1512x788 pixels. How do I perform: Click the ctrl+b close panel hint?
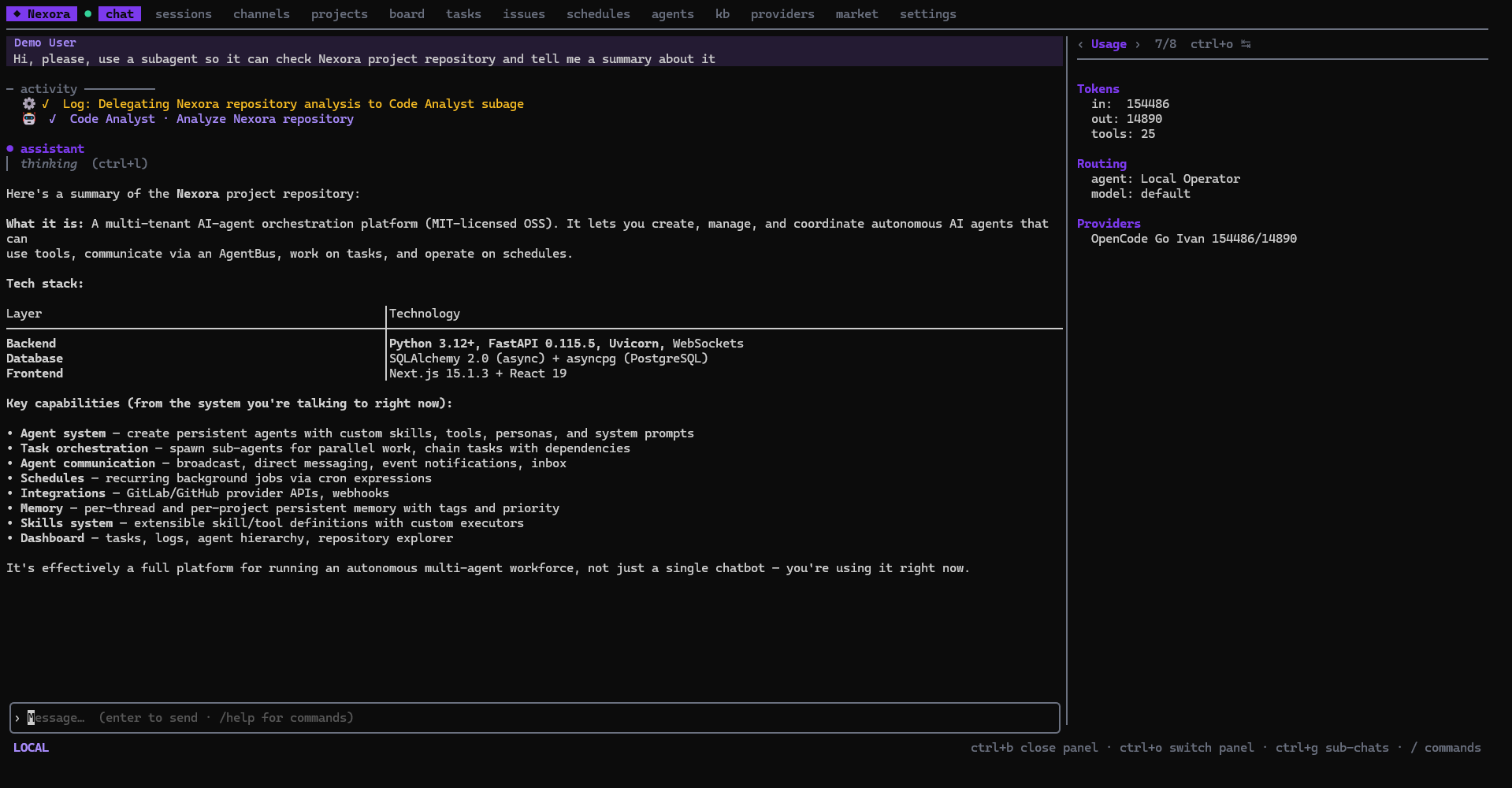[x=1034, y=748]
